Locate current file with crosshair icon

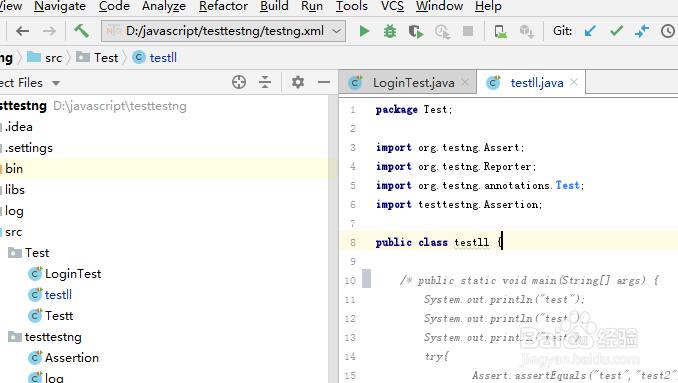tap(239, 82)
